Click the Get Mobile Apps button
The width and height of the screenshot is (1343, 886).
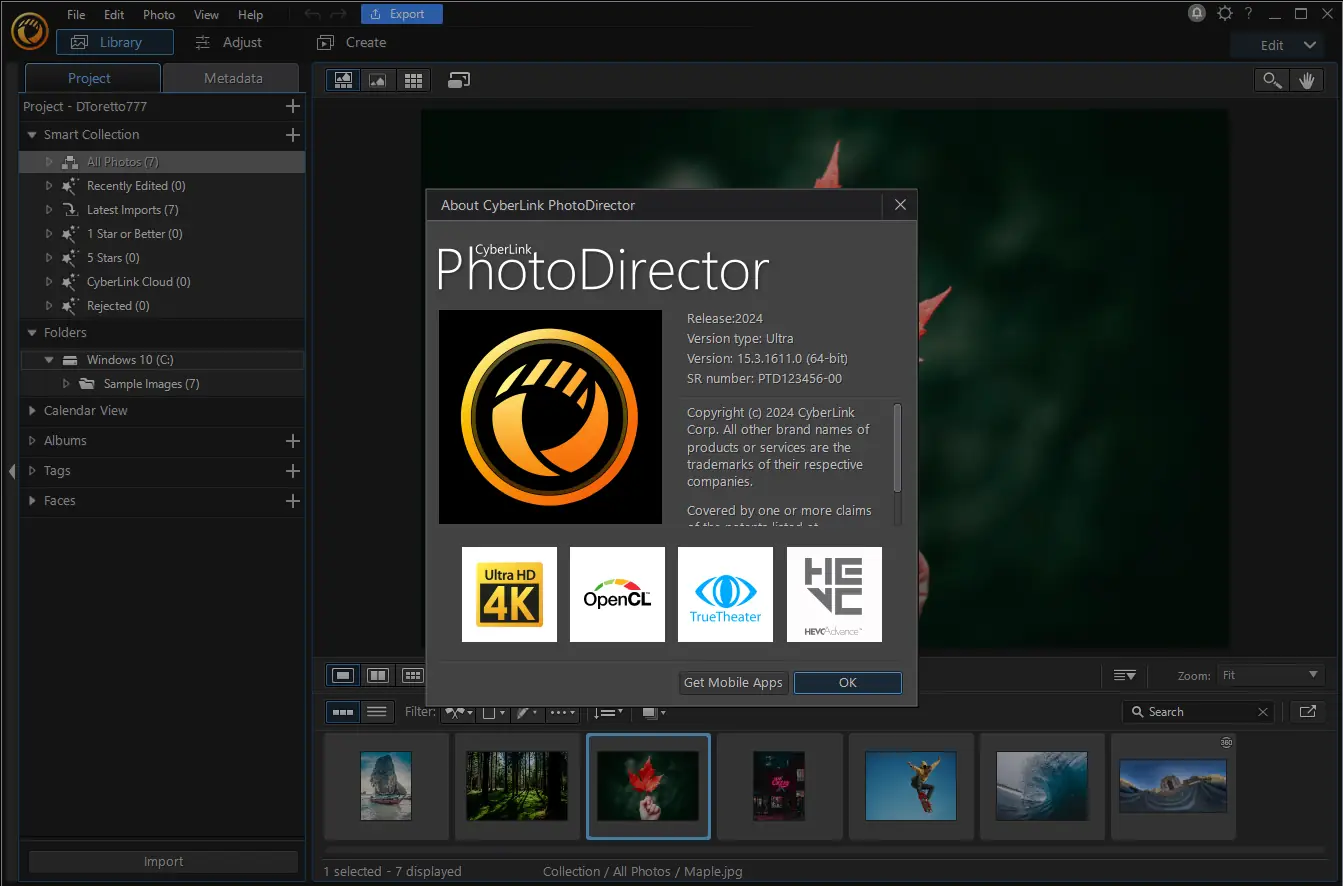pos(733,682)
